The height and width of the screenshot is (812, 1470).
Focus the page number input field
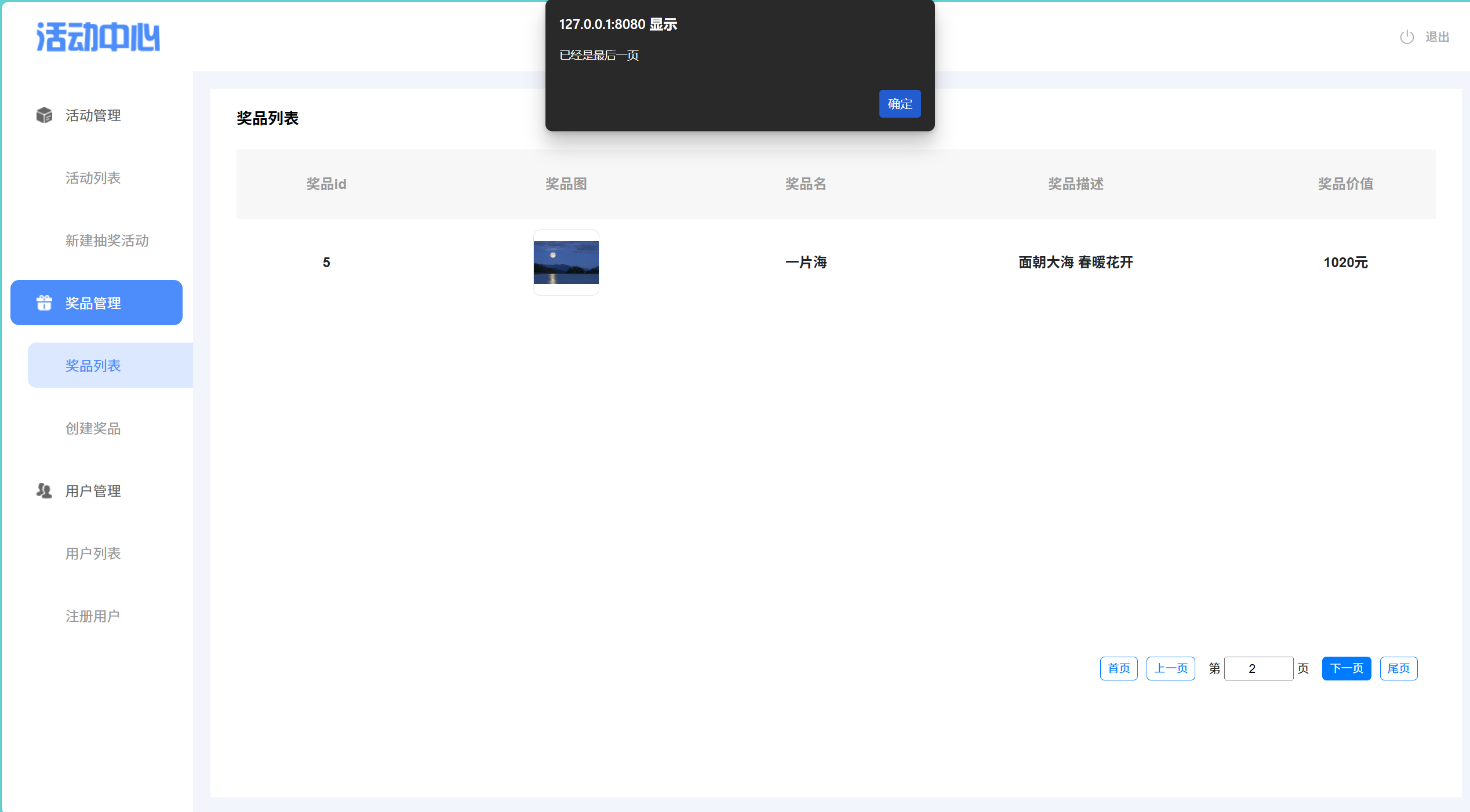[x=1258, y=668]
